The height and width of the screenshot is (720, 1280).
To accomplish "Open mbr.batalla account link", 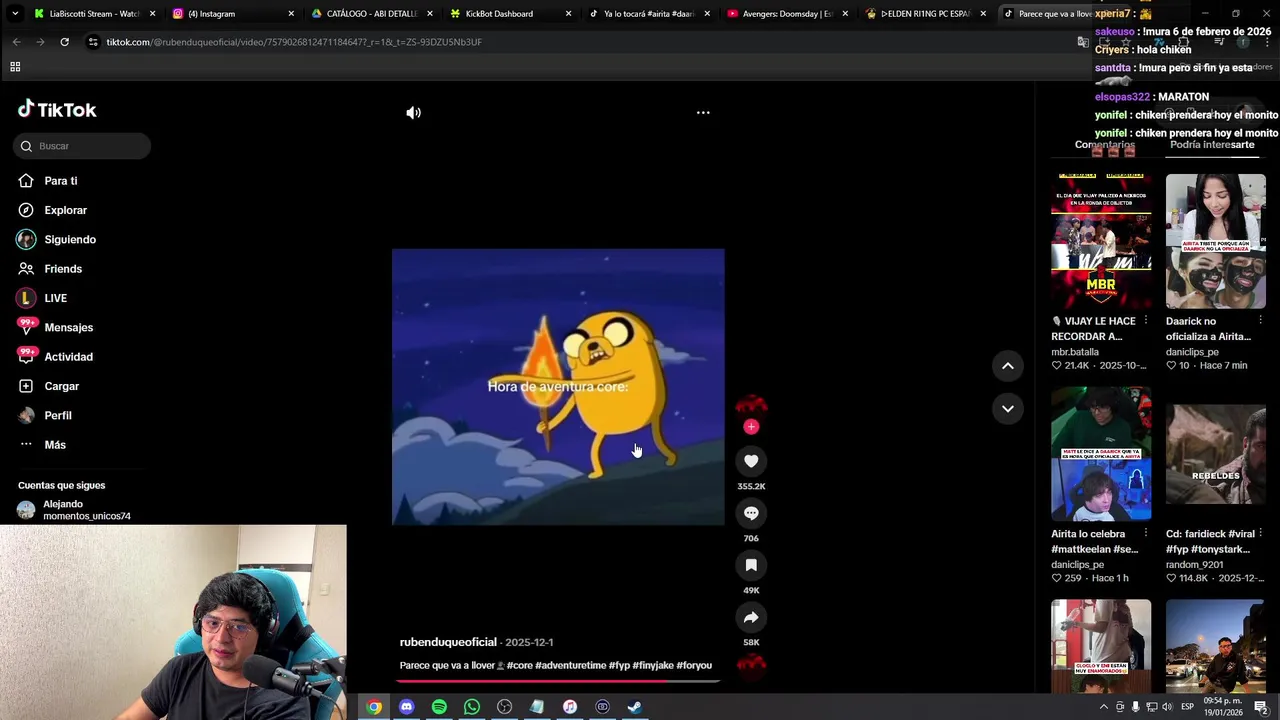I will [x=1075, y=352].
